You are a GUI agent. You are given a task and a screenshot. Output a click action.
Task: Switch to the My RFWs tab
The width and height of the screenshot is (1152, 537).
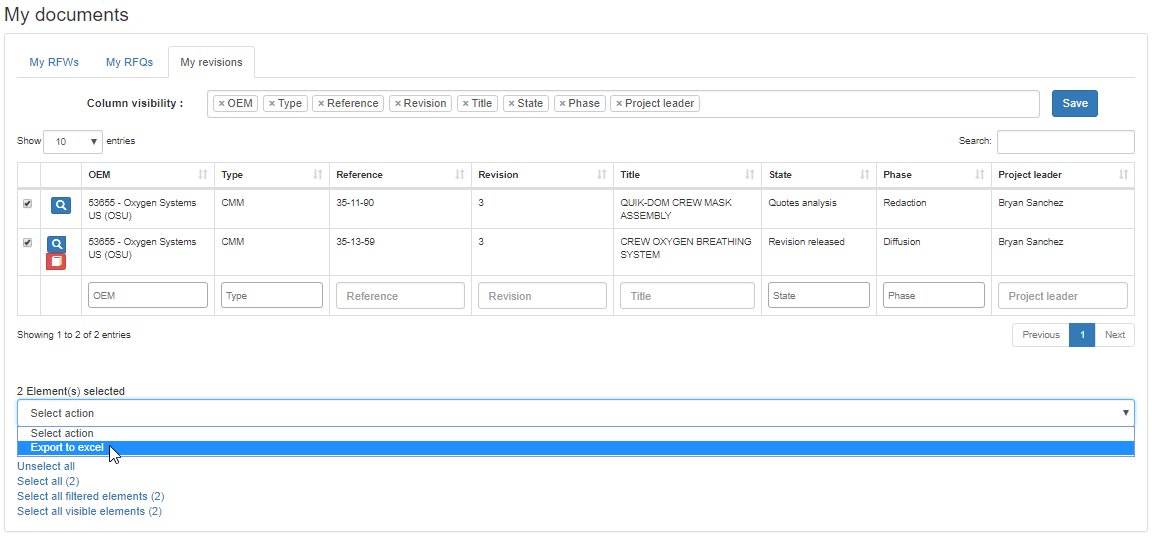[54, 62]
